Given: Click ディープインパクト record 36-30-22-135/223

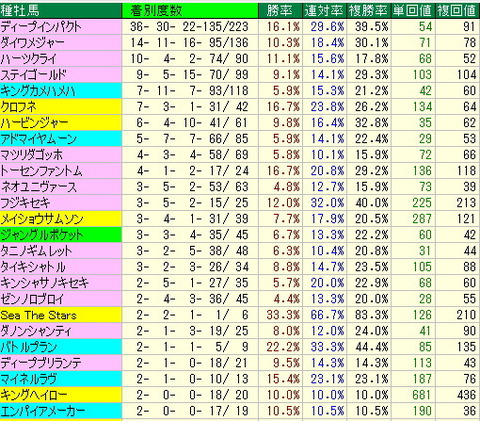Looking at the screenshot, I should click(189, 27).
